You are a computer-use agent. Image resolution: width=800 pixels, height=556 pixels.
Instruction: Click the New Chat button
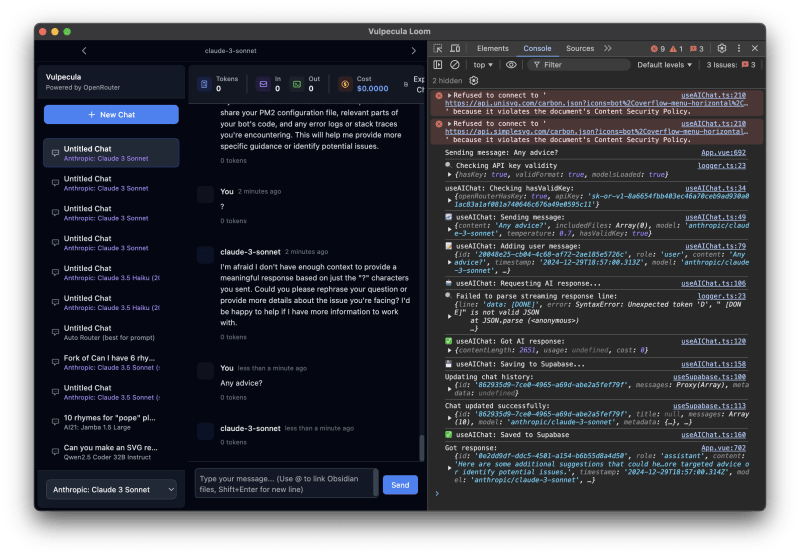tap(111, 115)
